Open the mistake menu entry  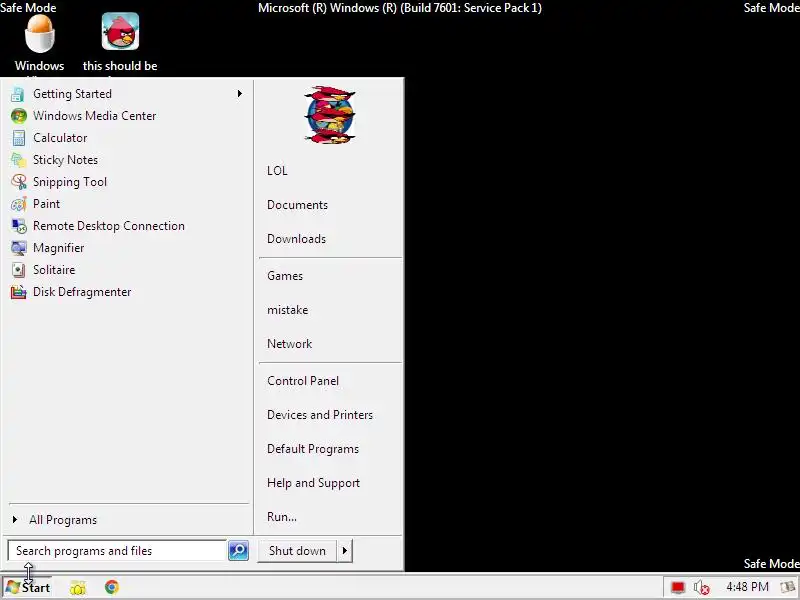click(x=287, y=310)
